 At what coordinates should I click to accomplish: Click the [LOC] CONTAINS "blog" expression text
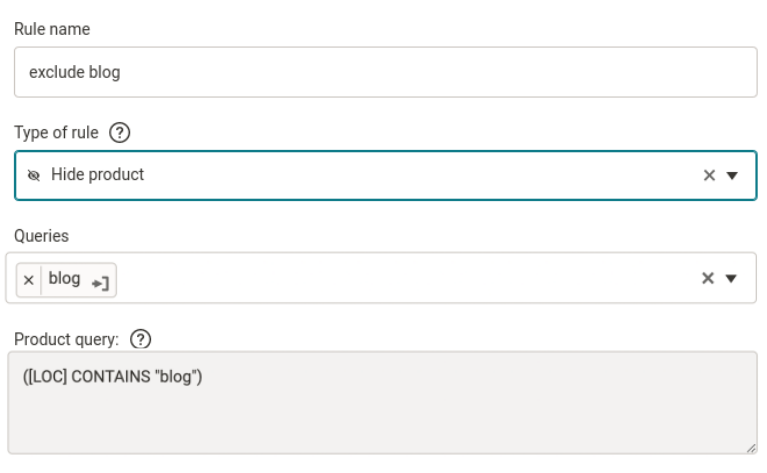point(113,377)
